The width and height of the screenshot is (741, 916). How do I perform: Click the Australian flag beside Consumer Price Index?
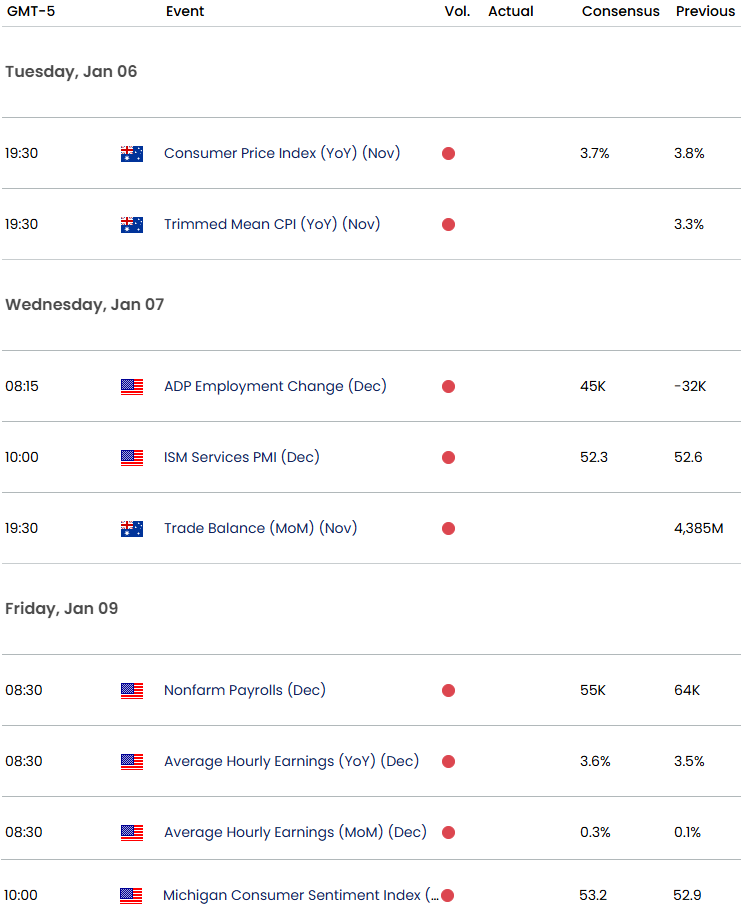(x=131, y=153)
